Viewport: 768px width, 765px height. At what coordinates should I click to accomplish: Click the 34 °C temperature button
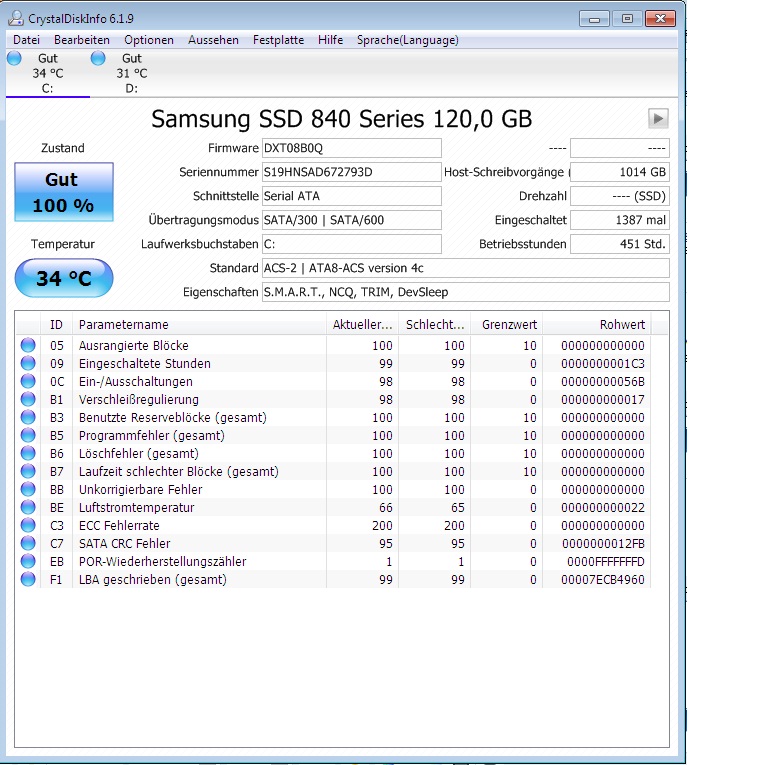[64, 278]
